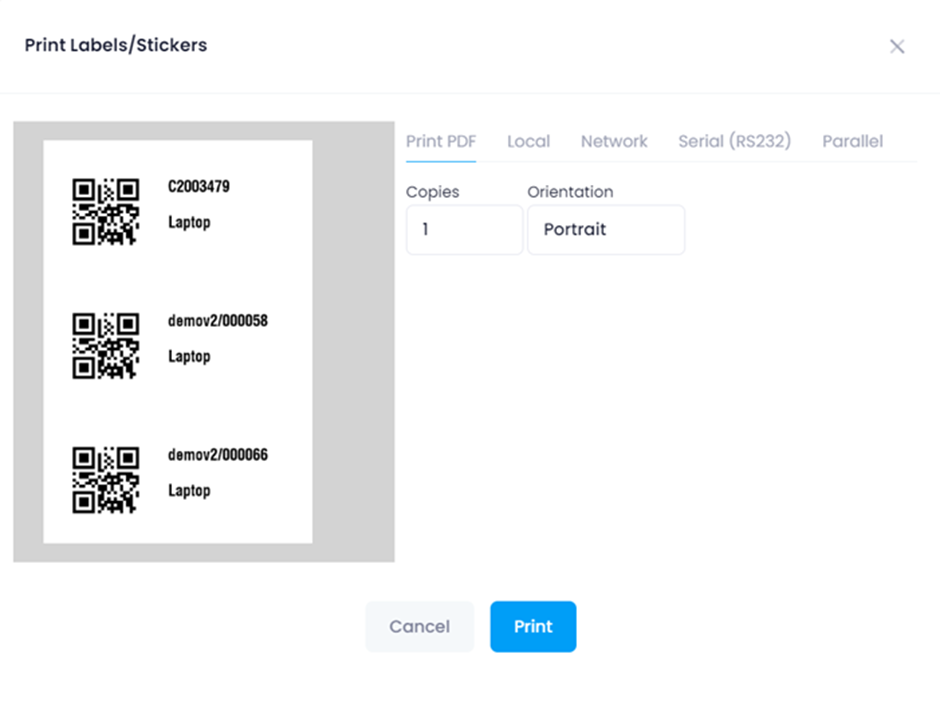Click the Print Labels/Stickers dialog title
Viewport: 940px width, 713px height.
click(116, 46)
